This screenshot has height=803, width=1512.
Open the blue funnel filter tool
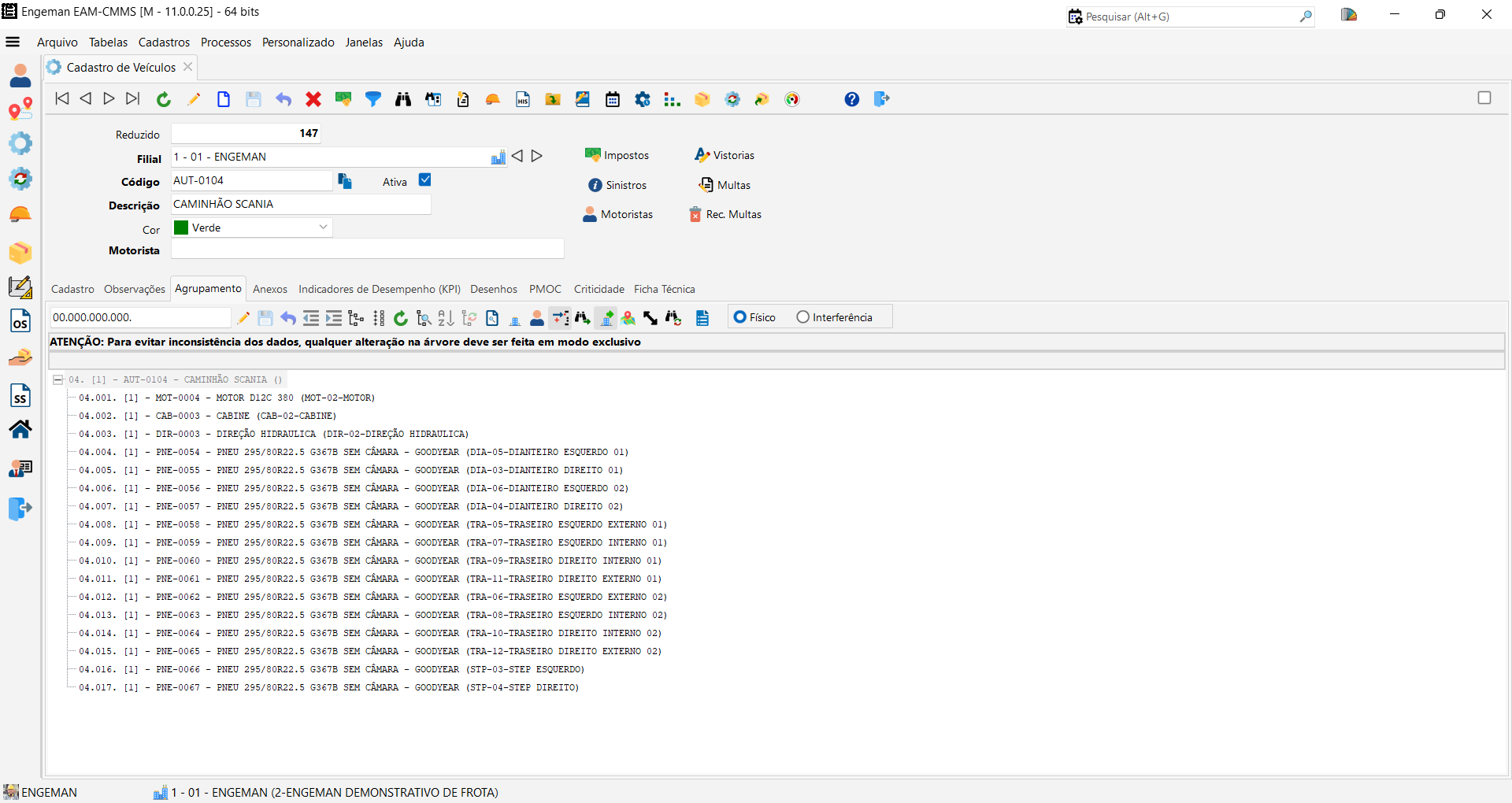(x=373, y=99)
